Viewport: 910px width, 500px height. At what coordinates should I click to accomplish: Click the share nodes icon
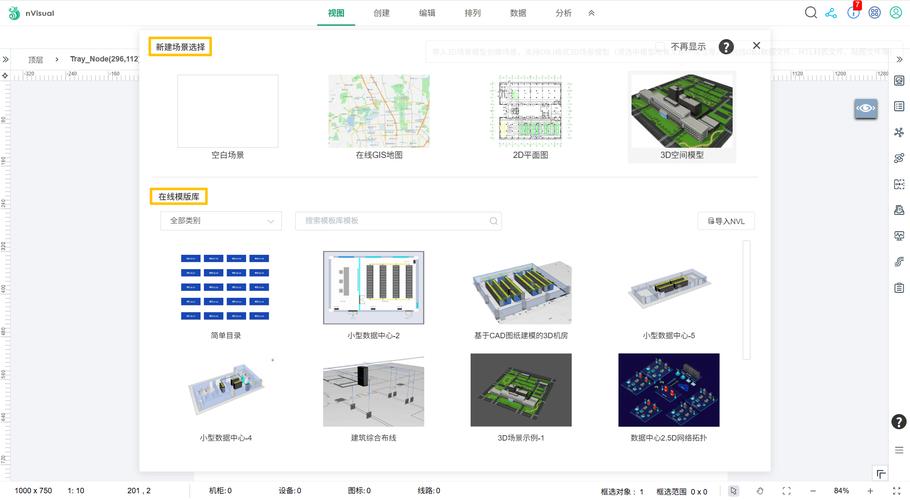click(832, 13)
